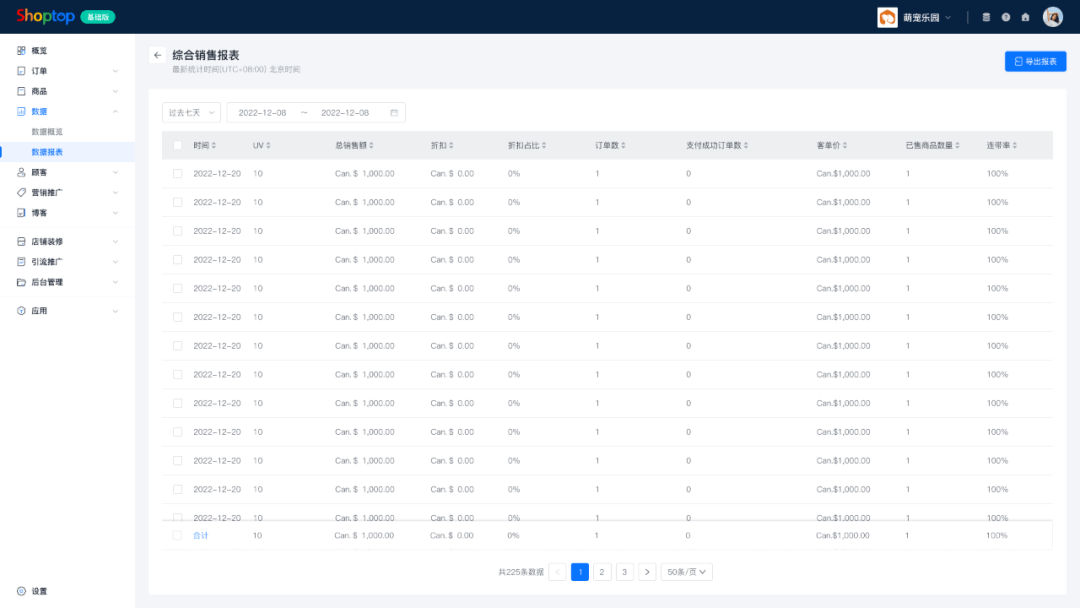This screenshot has width=1080, height=608.
Task: Sort by 已售商品数量 column
Action: coord(957,145)
